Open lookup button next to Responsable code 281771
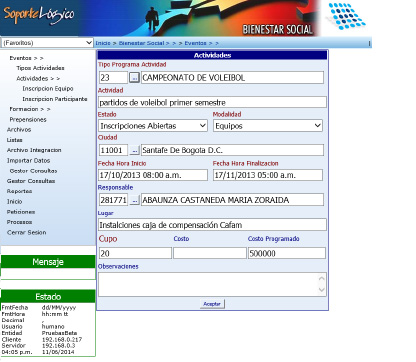This screenshot has height=362, width=416. point(134,200)
